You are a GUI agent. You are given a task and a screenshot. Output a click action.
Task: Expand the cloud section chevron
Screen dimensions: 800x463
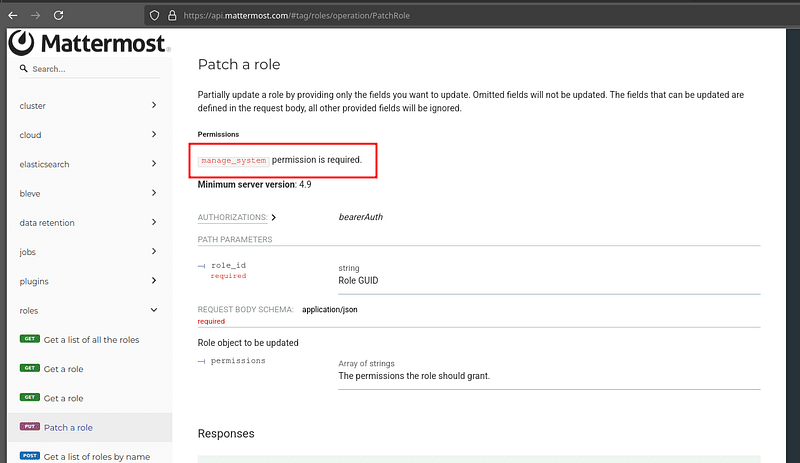tap(154, 134)
